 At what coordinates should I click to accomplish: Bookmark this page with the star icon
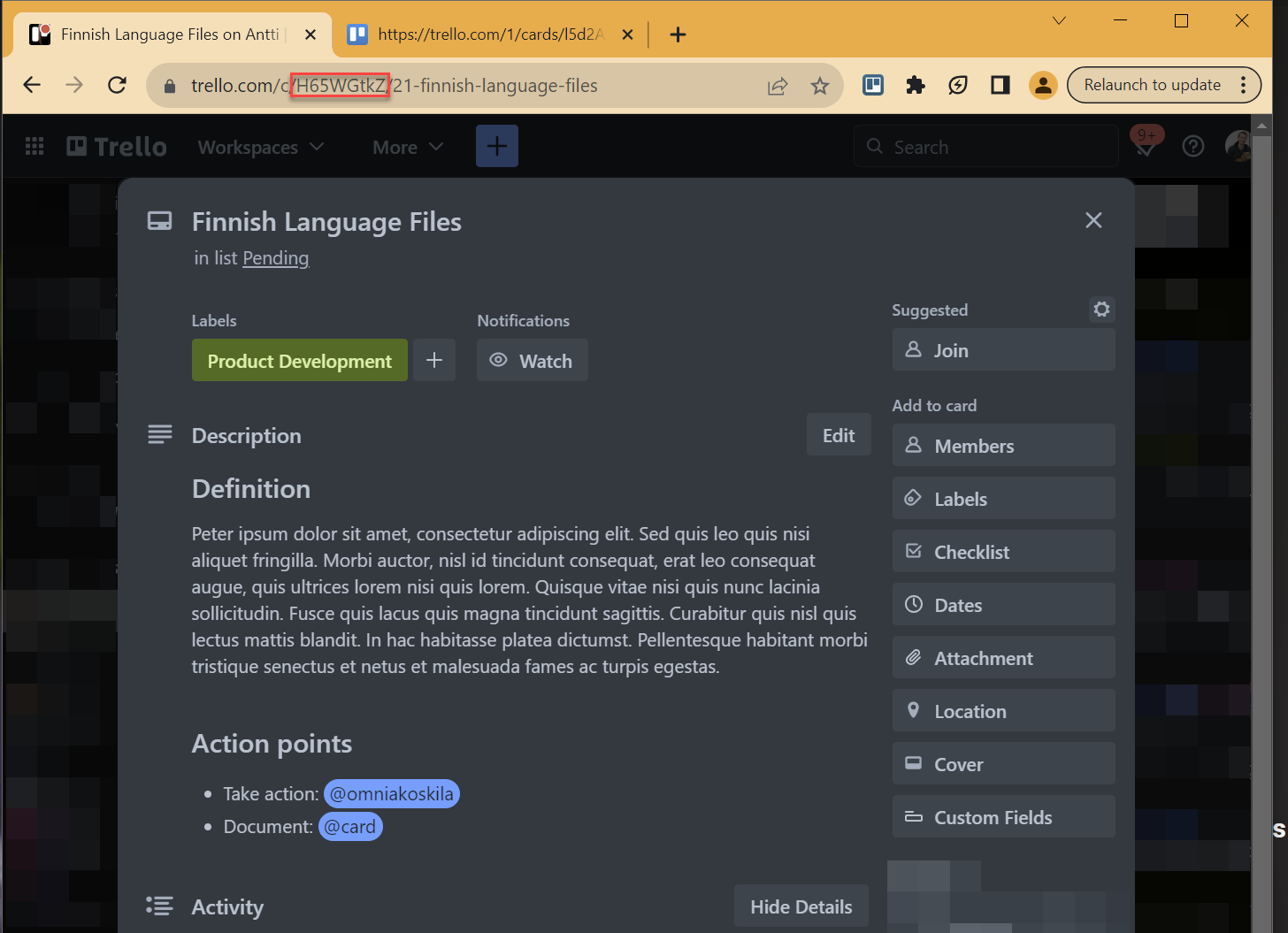(820, 86)
